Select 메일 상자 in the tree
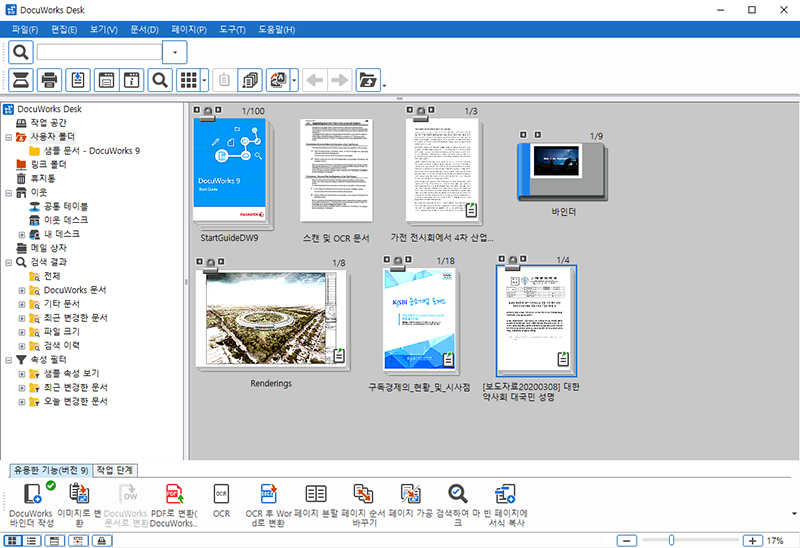The height and width of the screenshot is (548, 800). pyautogui.click(x=48, y=248)
